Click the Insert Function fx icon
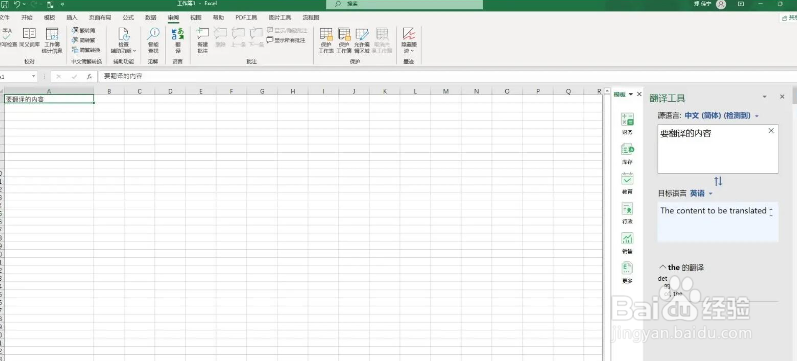 click(89, 76)
